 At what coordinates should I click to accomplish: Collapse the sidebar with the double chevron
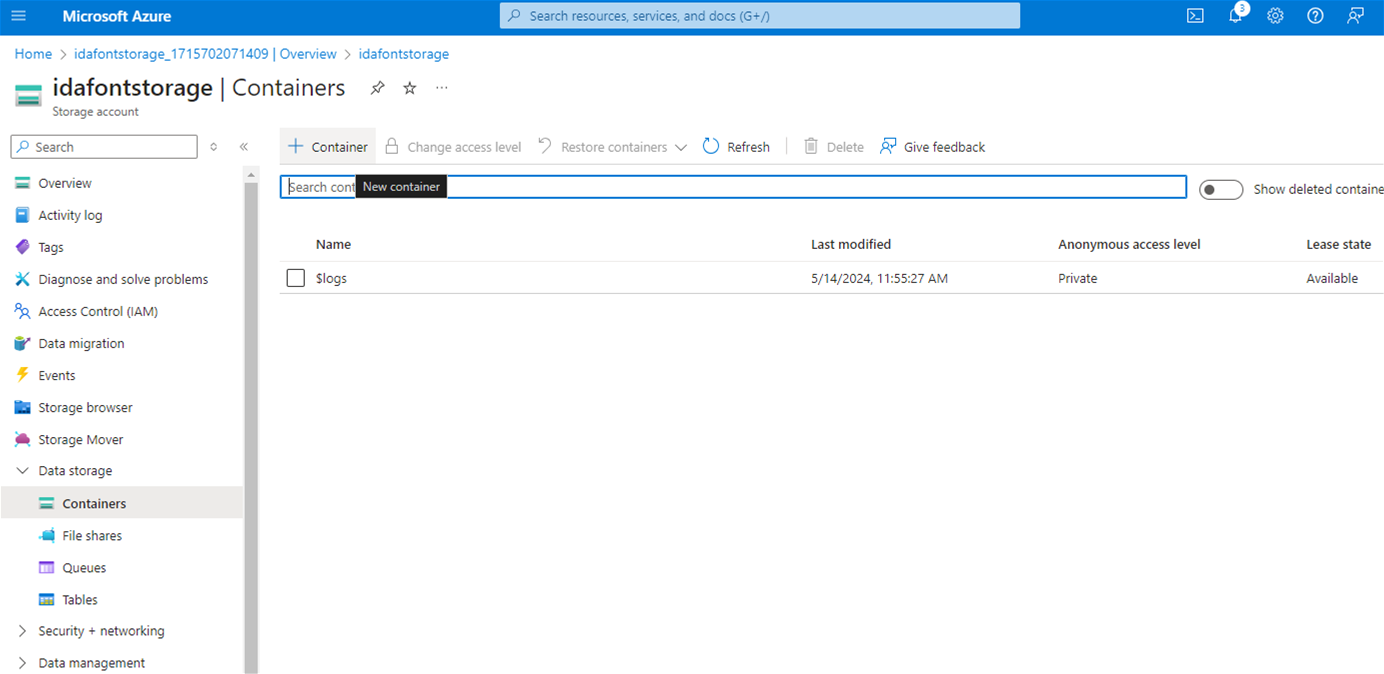(244, 147)
